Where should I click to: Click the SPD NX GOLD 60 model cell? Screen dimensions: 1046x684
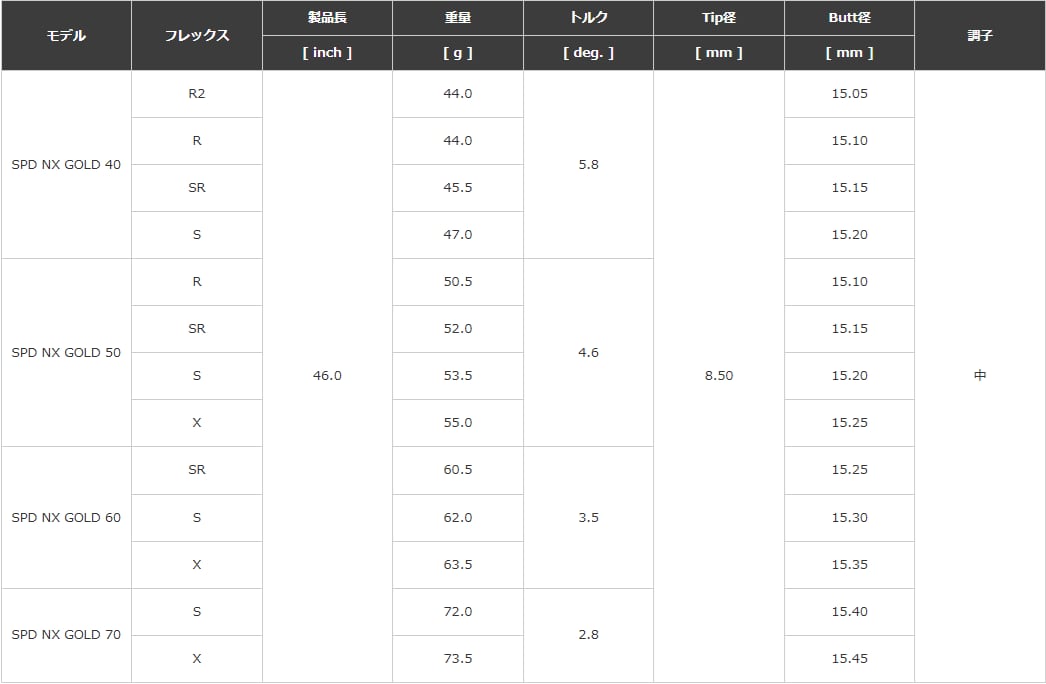pyautogui.click(x=66, y=518)
